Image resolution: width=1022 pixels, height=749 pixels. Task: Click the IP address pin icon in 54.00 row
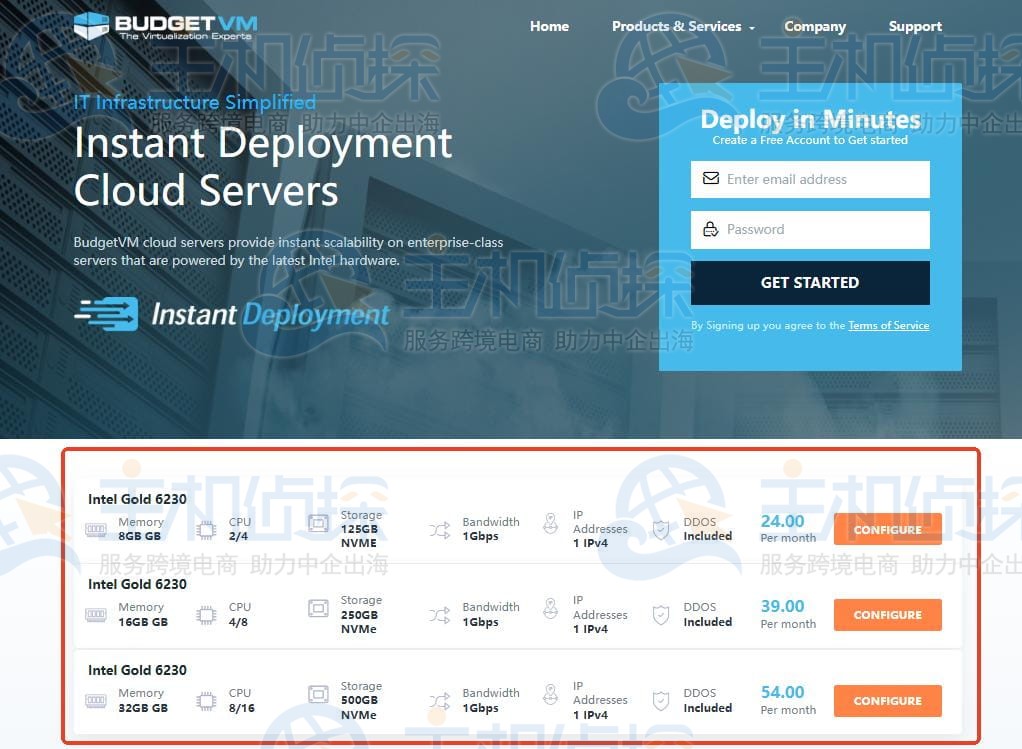(x=551, y=694)
